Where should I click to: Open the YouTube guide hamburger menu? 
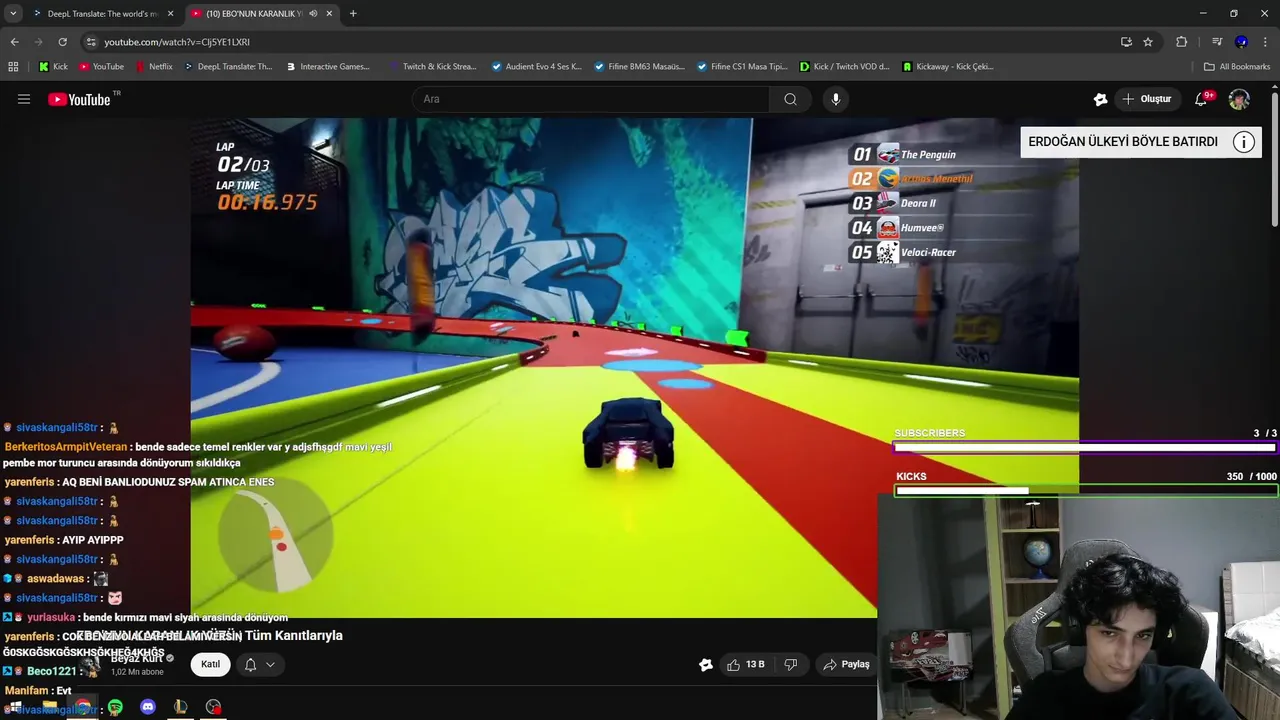pos(24,99)
